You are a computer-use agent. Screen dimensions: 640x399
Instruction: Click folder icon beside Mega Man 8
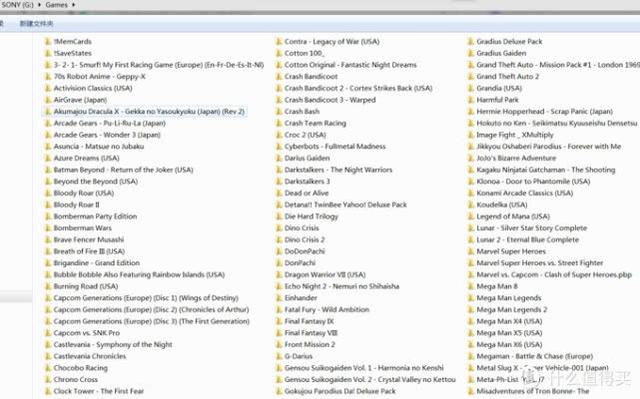[471, 286]
